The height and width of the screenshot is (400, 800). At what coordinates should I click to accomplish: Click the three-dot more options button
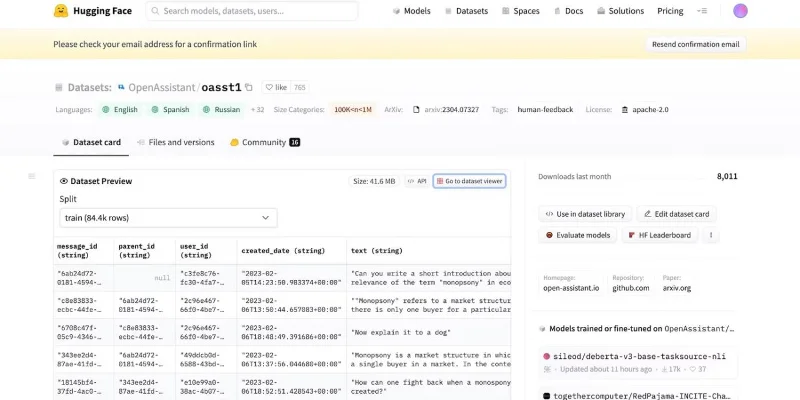pos(711,235)
